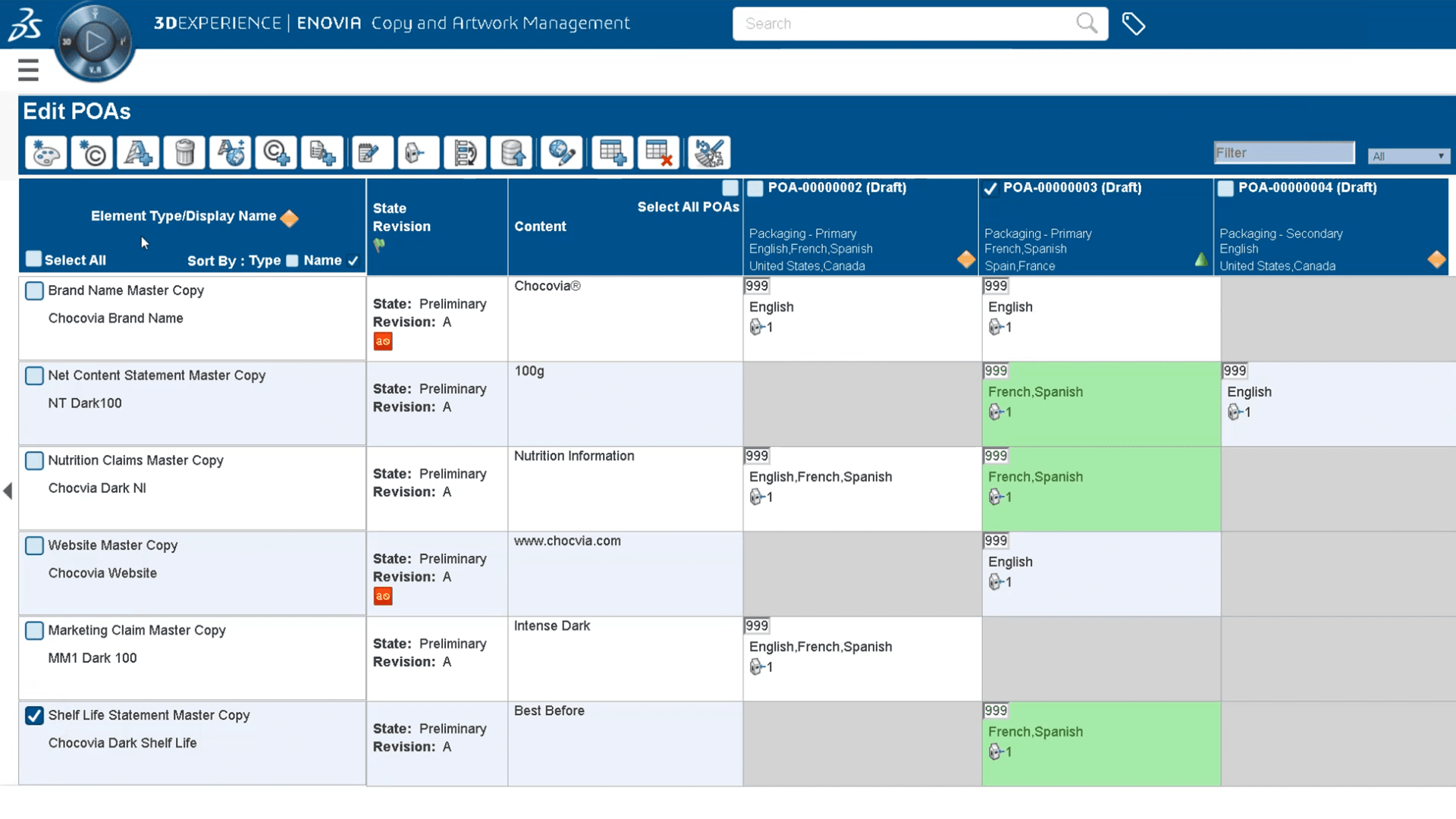Image resolution: width=1456 pixels, height=819 pixels.
Task: Click the 999 box in Brand Name POA-00000002 cell
Action: 756,286
